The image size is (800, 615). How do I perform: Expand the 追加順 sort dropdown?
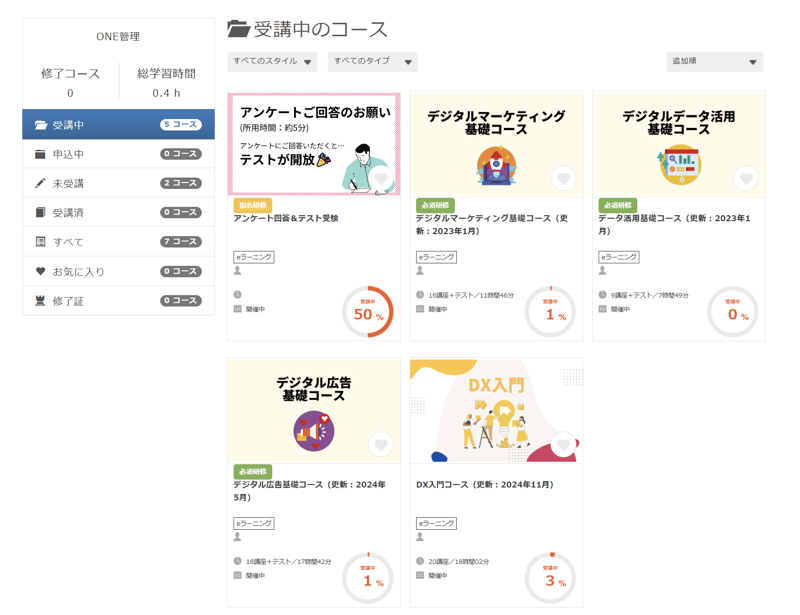coord(714,62)
